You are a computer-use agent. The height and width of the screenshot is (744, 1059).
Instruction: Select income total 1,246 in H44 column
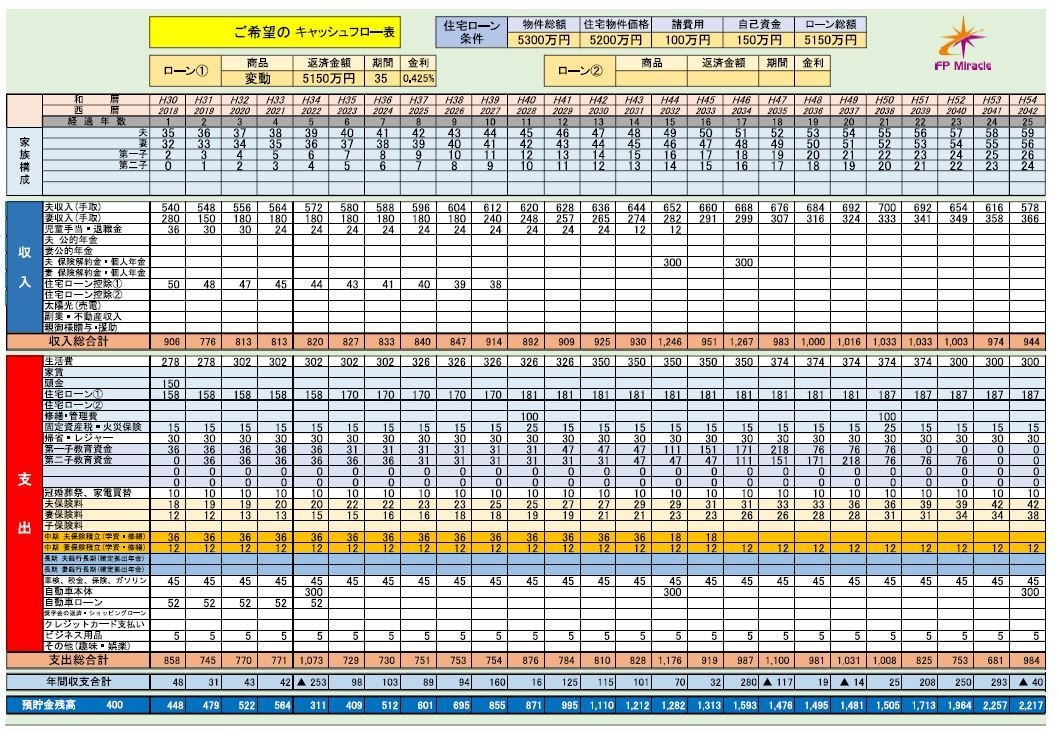(669, 342)
